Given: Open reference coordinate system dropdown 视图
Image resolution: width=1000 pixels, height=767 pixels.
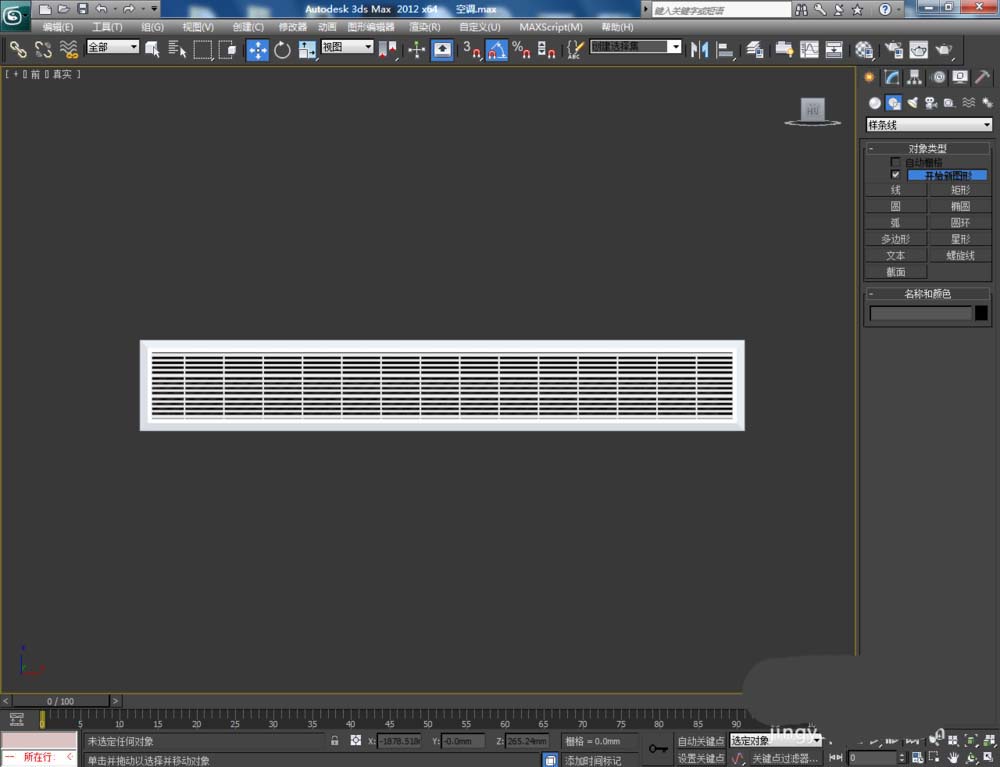Looking at the screenshot, I should point(347,47).
